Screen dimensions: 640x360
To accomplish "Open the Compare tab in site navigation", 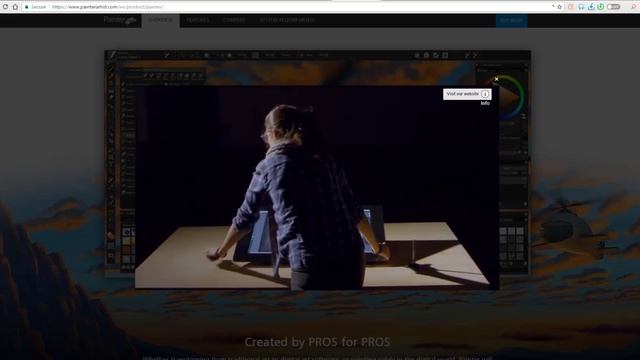I will [234, 20].
